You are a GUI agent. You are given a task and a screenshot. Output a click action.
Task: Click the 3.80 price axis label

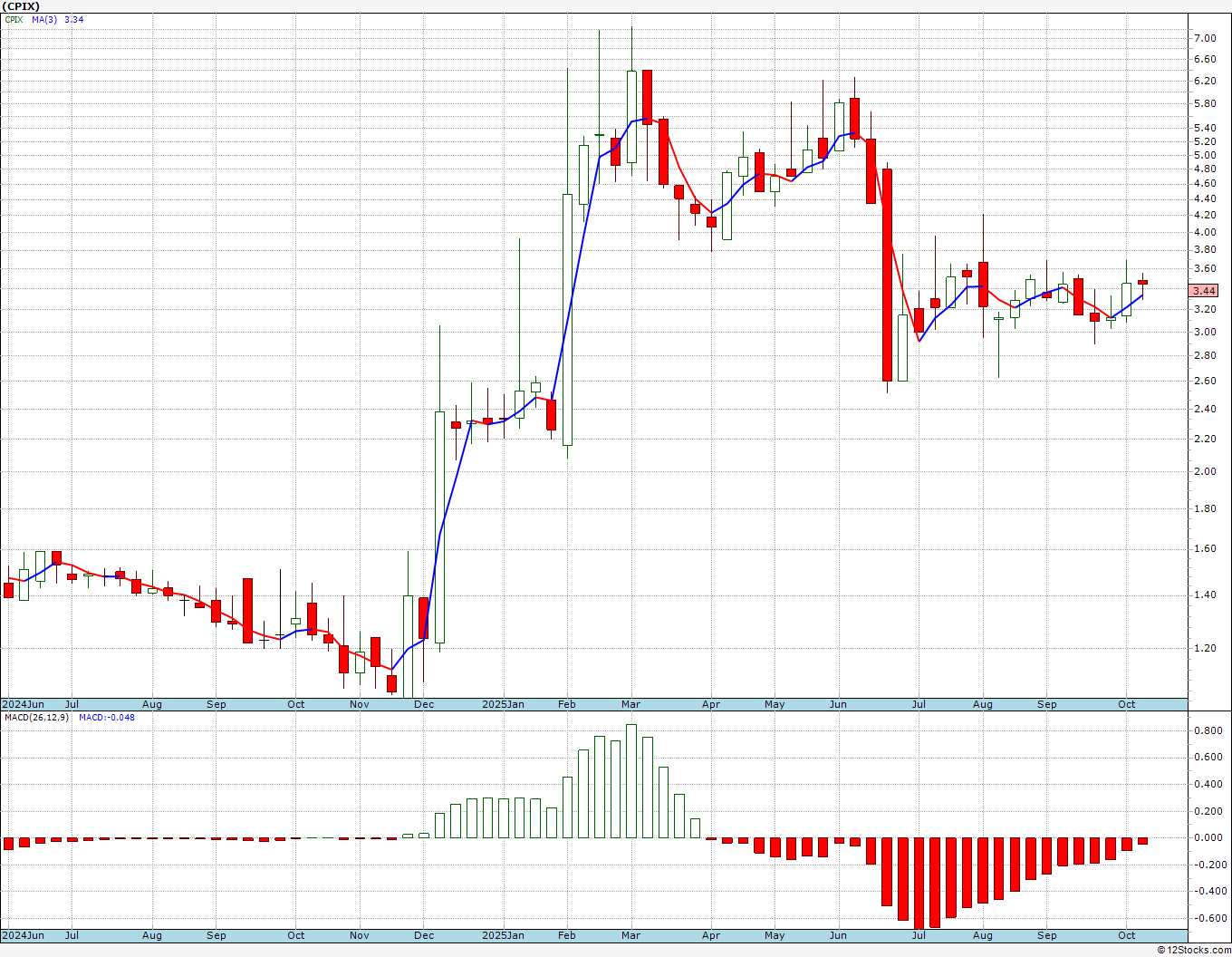pos(1205,249)
